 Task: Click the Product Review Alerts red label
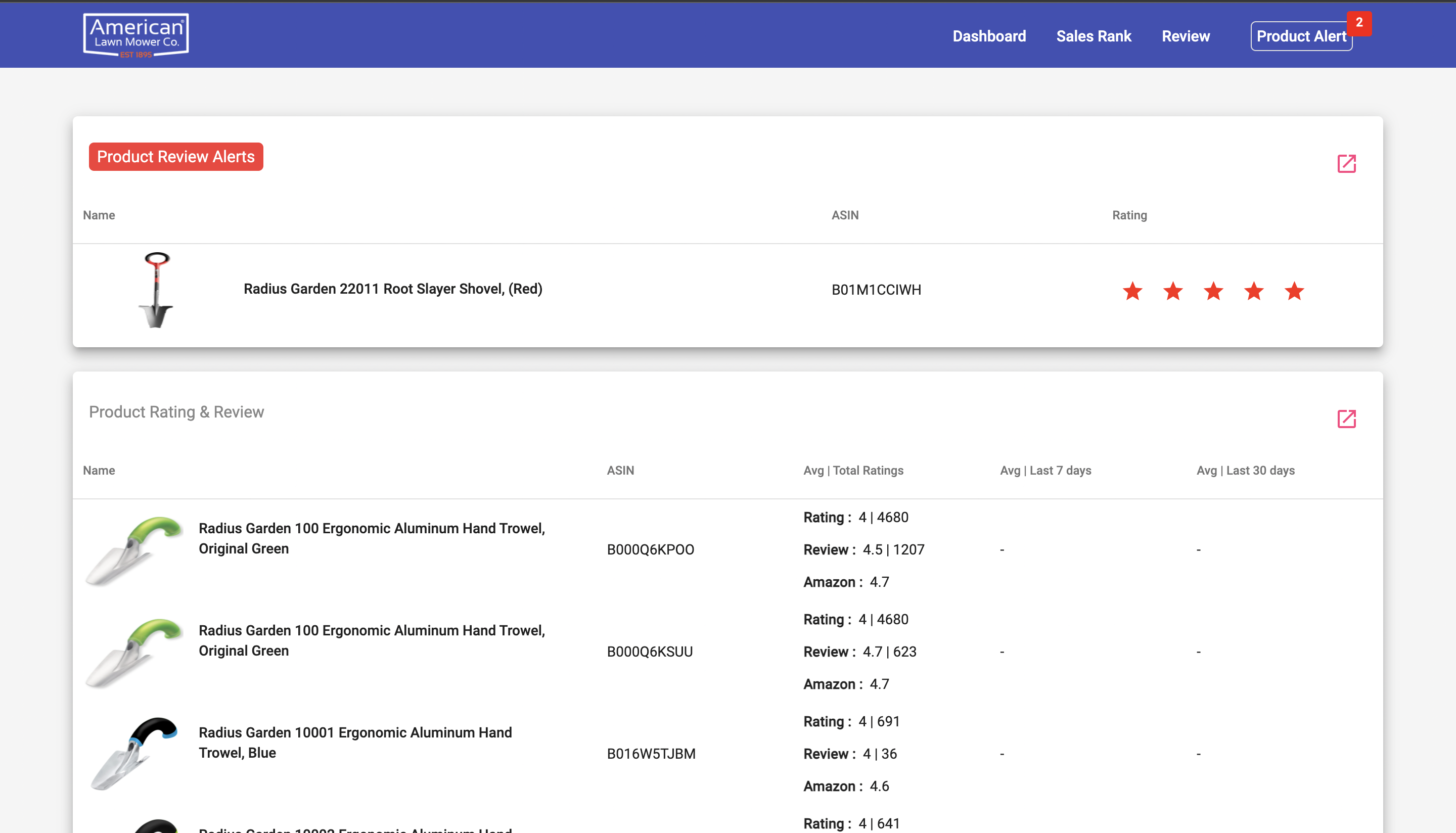tap(176, 157)
